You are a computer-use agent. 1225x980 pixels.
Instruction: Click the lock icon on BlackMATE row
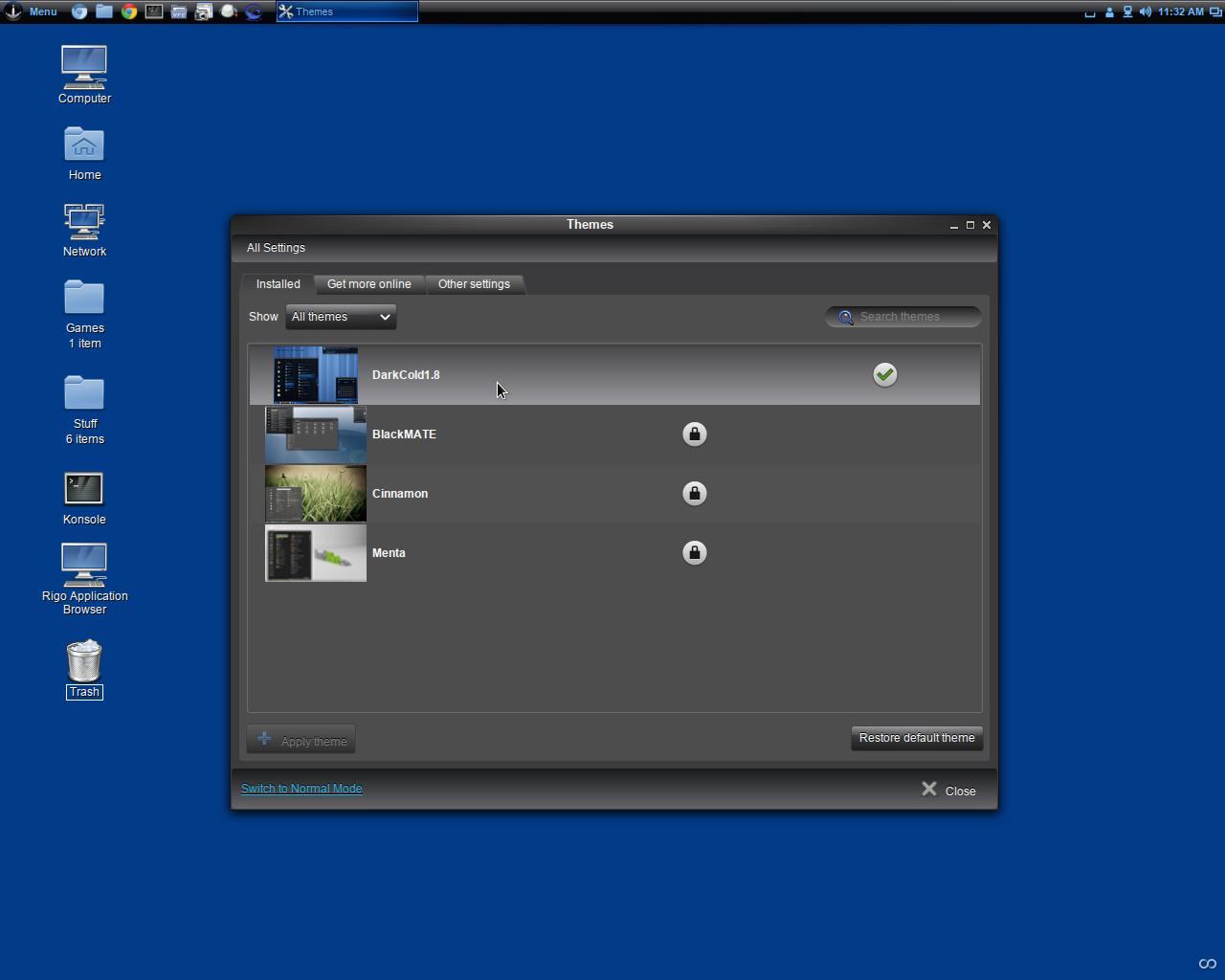(x=695, y=434)
